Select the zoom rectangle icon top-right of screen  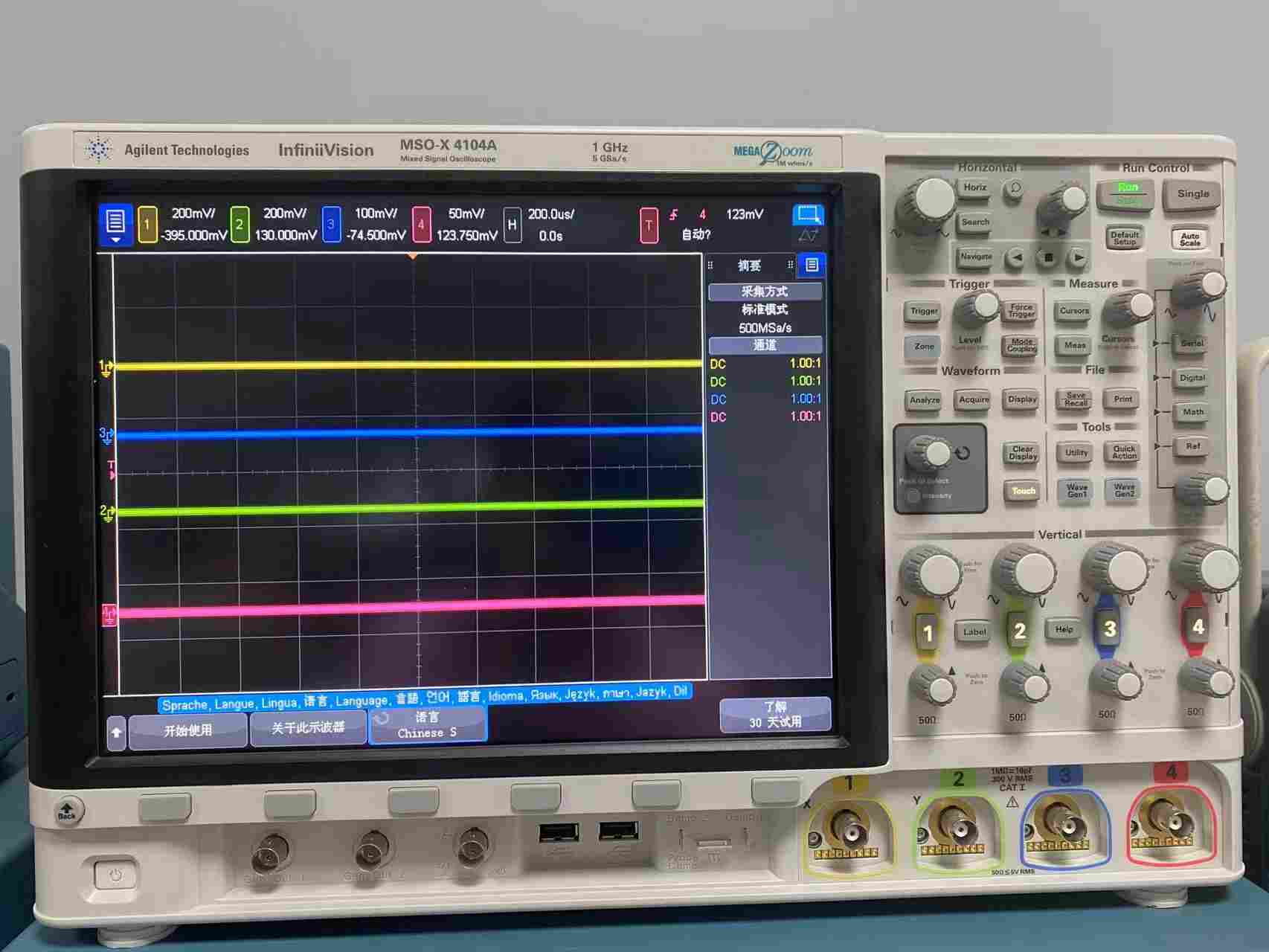807,215
